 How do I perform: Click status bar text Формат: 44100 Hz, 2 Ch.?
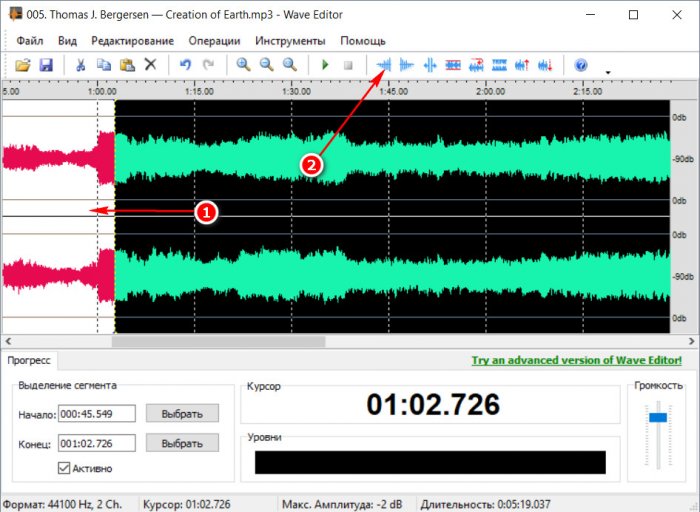coord(62,504)
